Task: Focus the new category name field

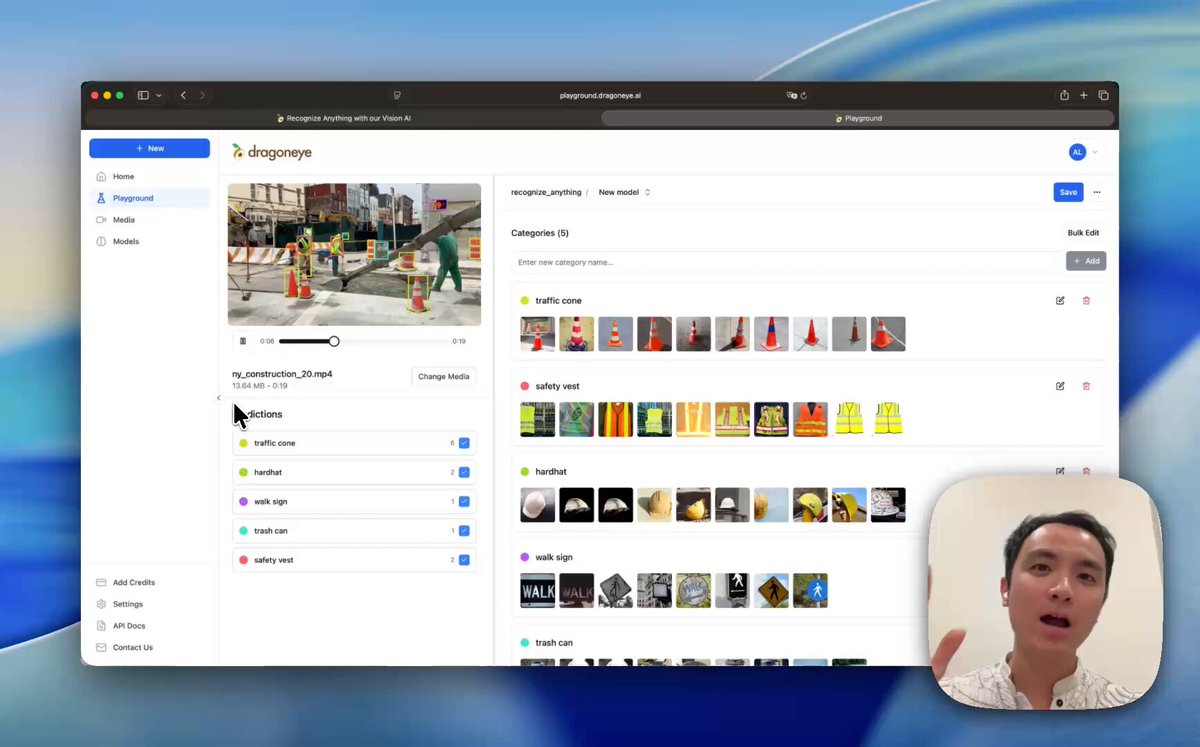Action: pyautogui.click(x=786, y=262)
